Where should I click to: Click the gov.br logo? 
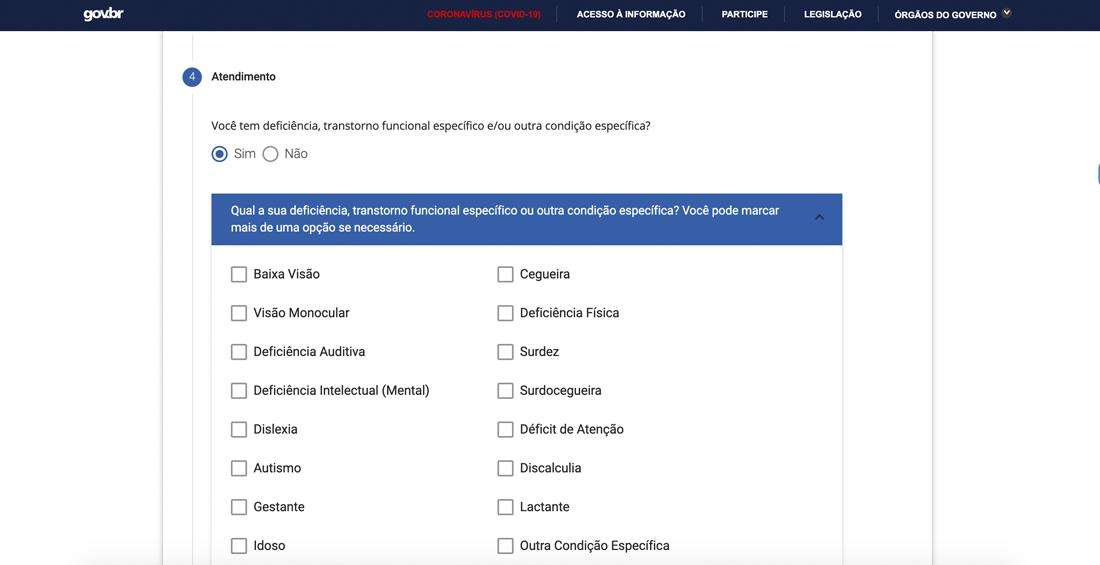[x=103, y=14]
